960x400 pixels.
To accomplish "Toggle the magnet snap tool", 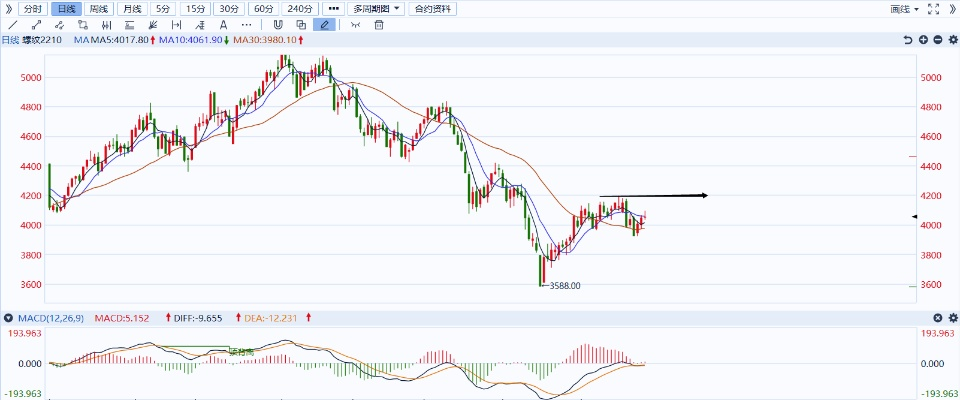I will [277, 25].
